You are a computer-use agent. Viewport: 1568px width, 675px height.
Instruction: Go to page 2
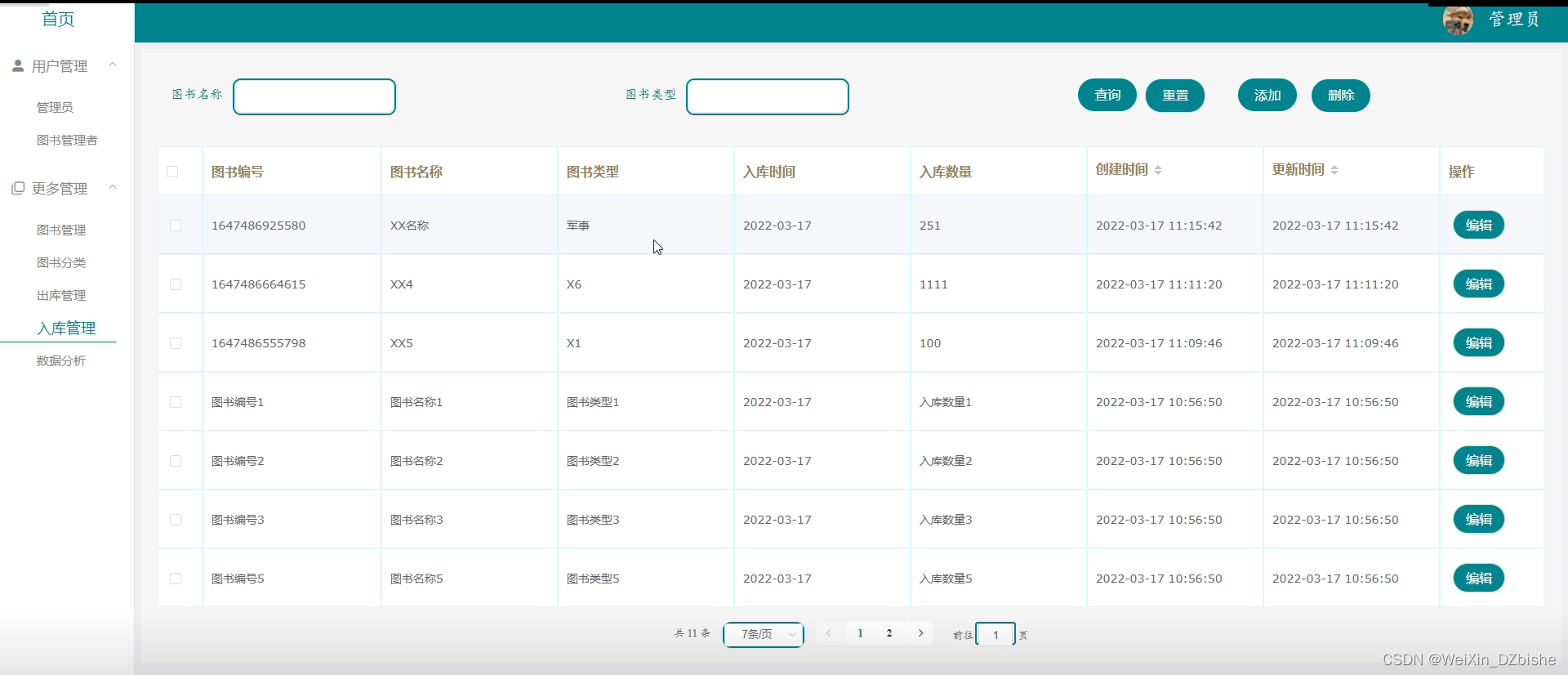coord(889,633)
